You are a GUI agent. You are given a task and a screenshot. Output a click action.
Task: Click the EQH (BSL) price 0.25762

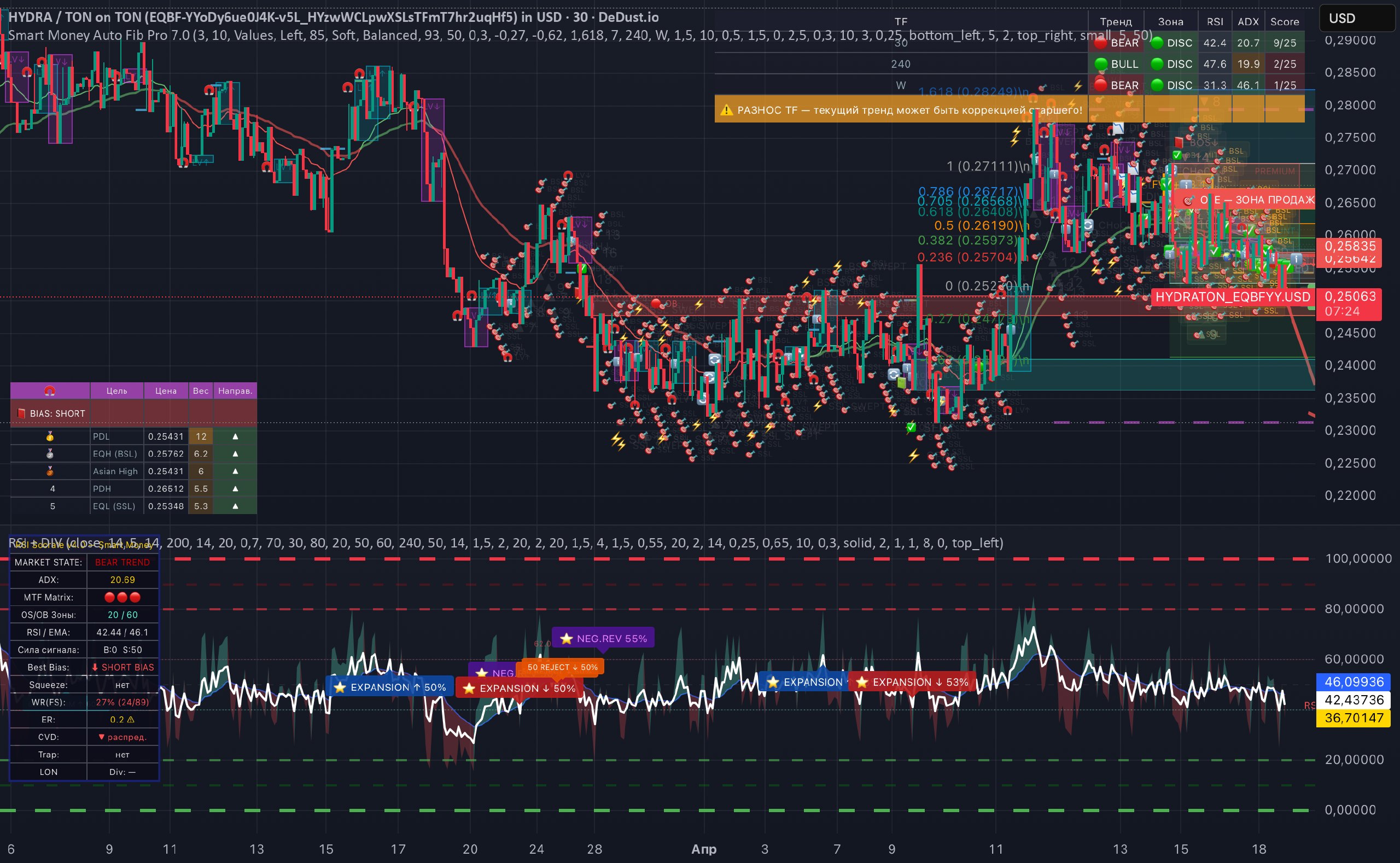[166, 454]
